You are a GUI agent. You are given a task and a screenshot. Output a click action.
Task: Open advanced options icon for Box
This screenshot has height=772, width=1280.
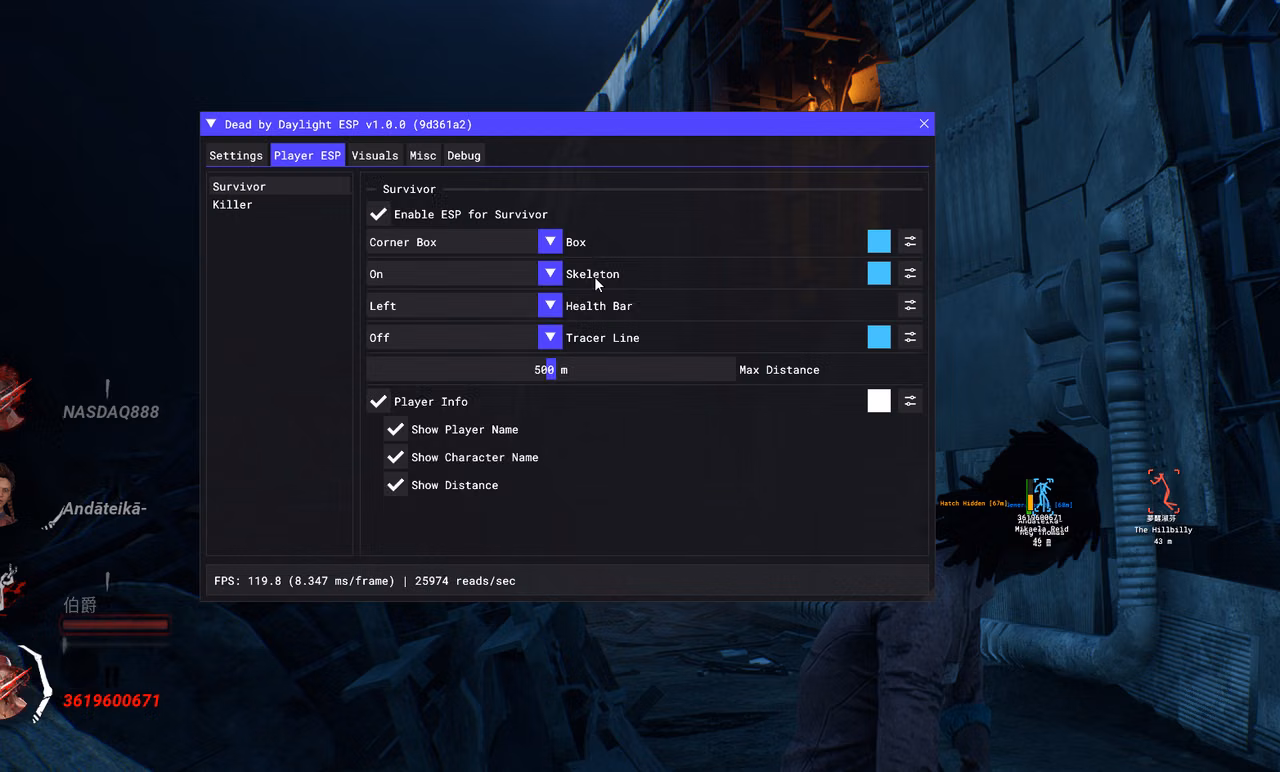[910, 242]
